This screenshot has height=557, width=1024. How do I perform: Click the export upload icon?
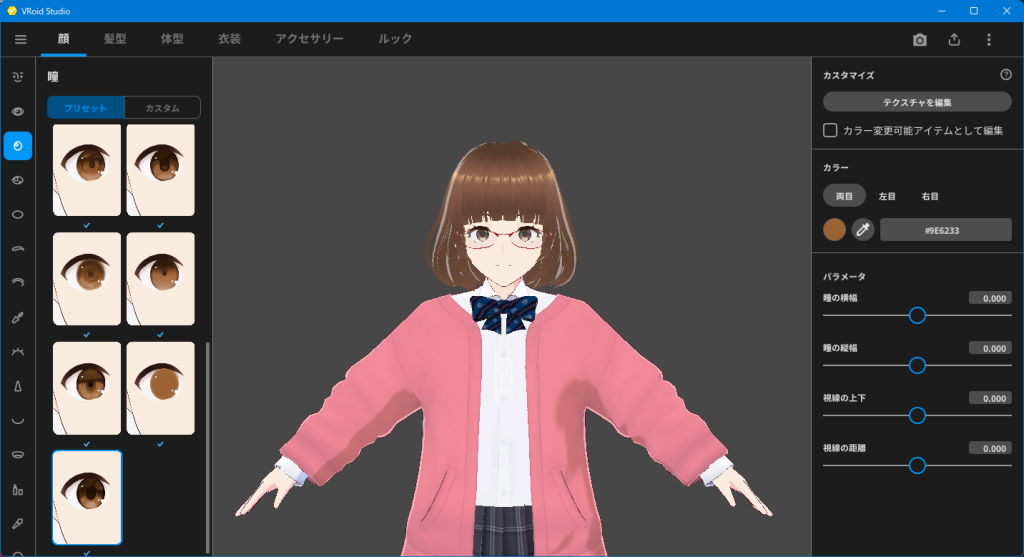point(954,40)
